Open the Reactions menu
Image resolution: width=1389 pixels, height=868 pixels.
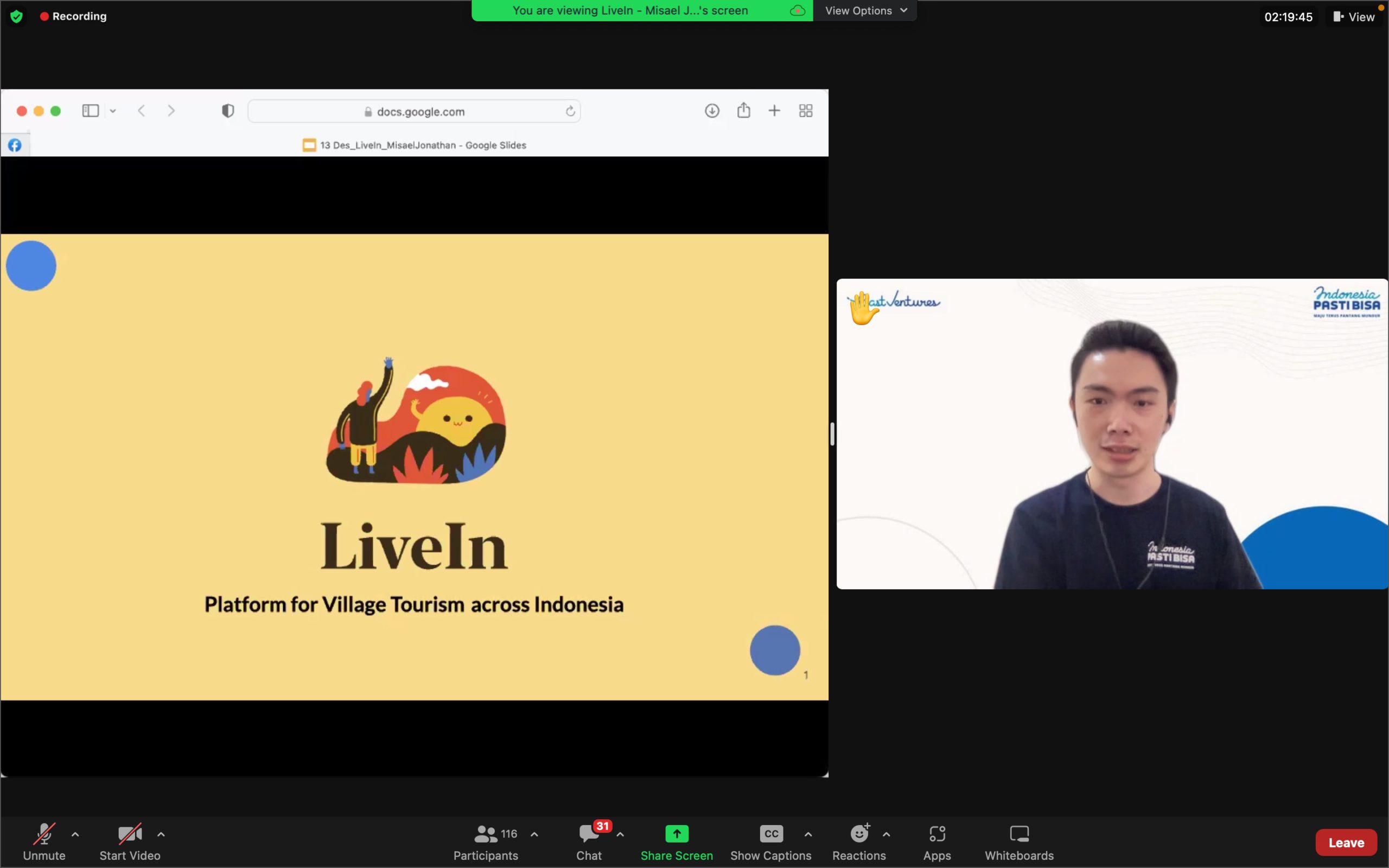coord(859,841)
